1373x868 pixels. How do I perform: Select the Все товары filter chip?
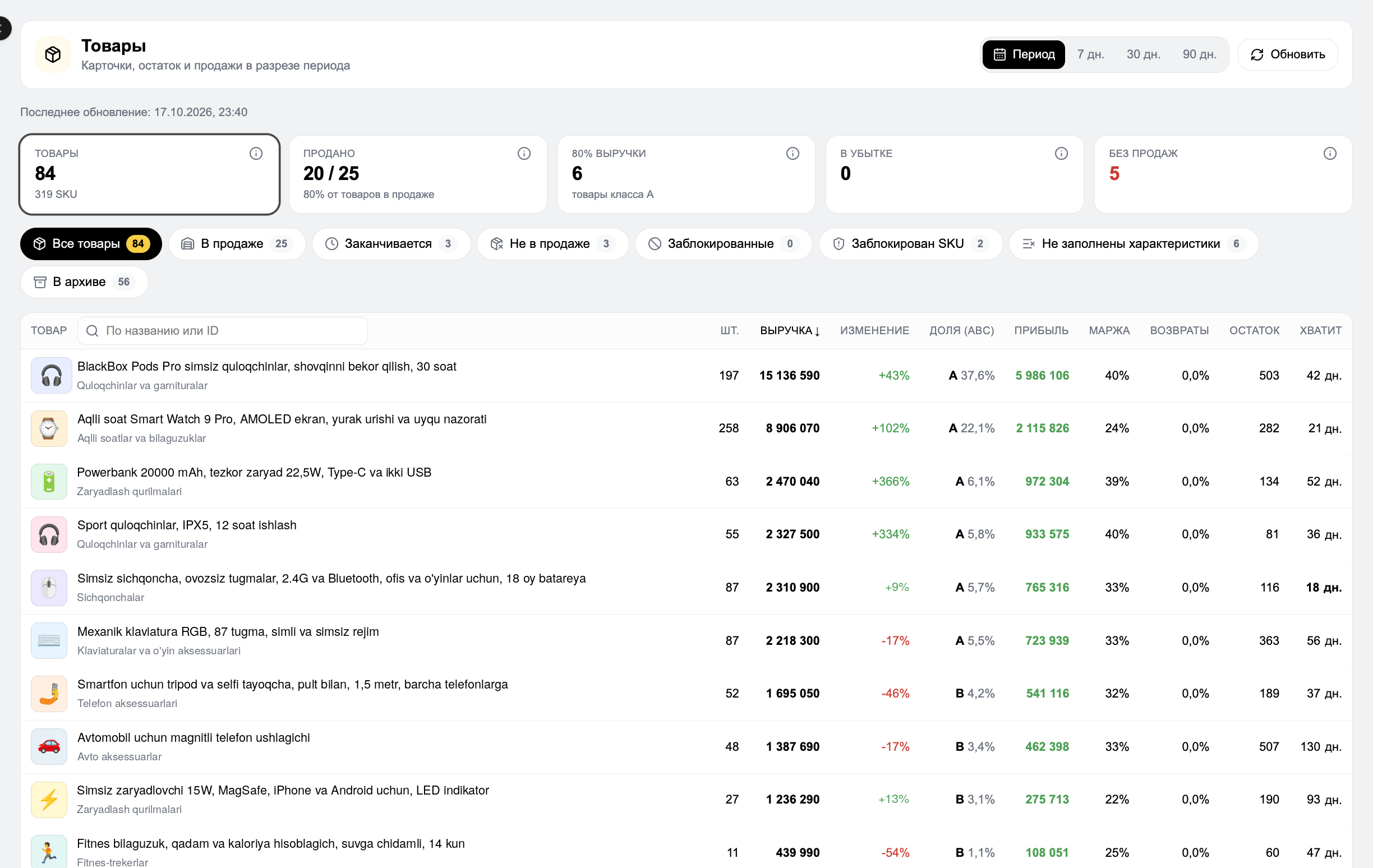(91, 244)
